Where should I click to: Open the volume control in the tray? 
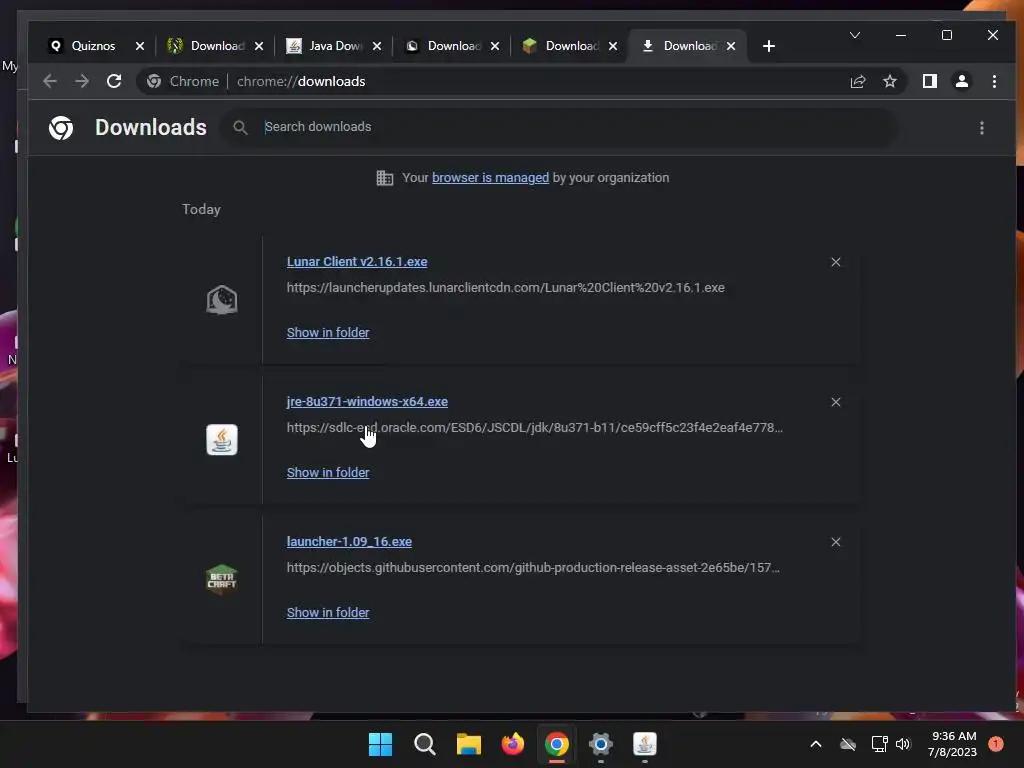coord(903,744)
